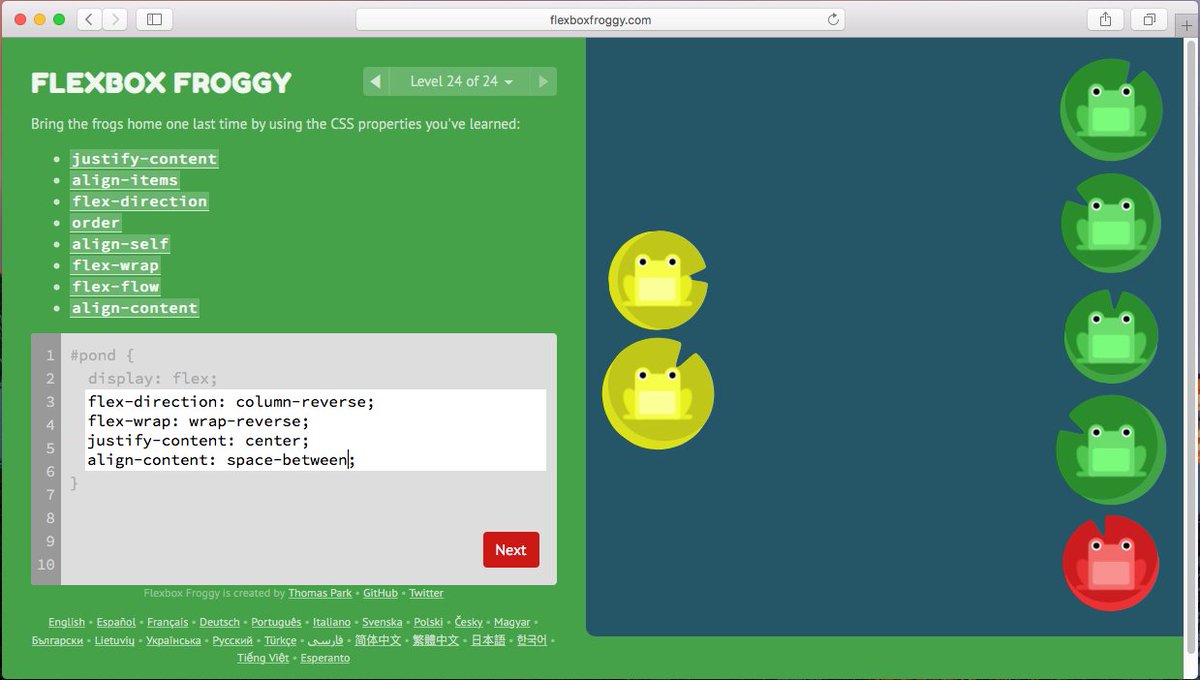
Task: Open the Safari share menu
Action: (1106, 19)
